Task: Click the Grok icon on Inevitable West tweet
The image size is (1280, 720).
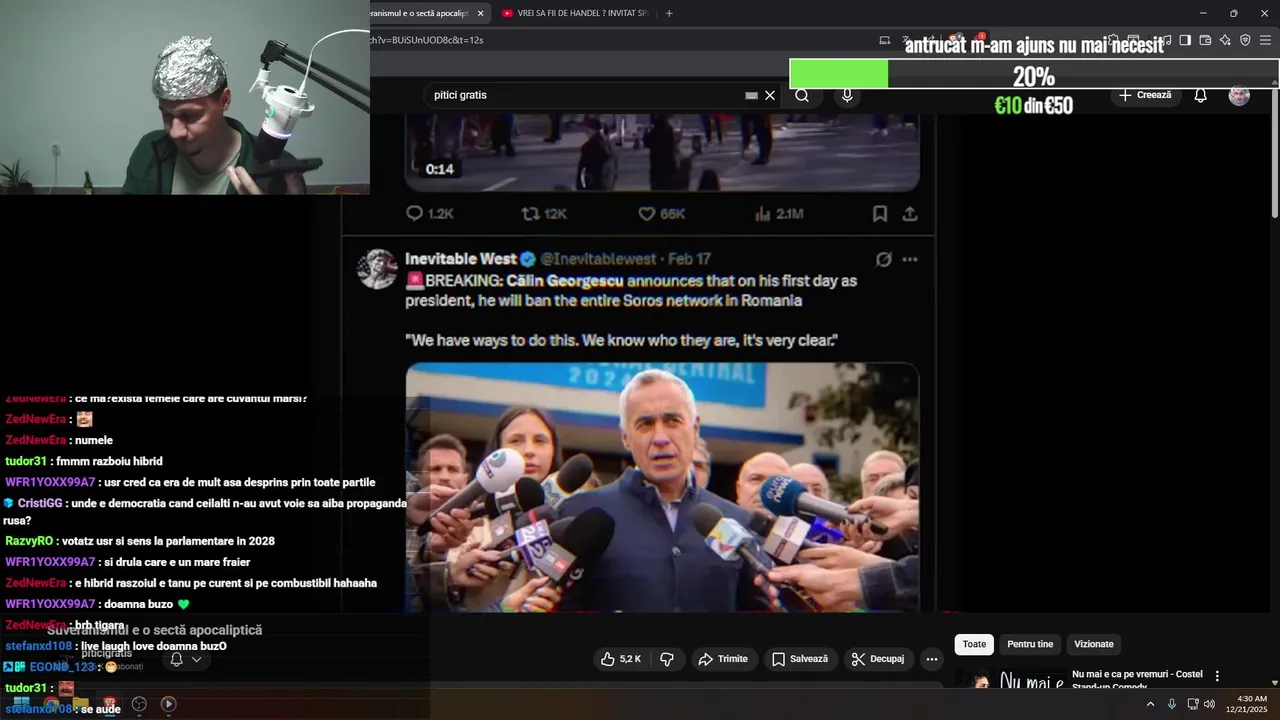Action: click(884, 259)
